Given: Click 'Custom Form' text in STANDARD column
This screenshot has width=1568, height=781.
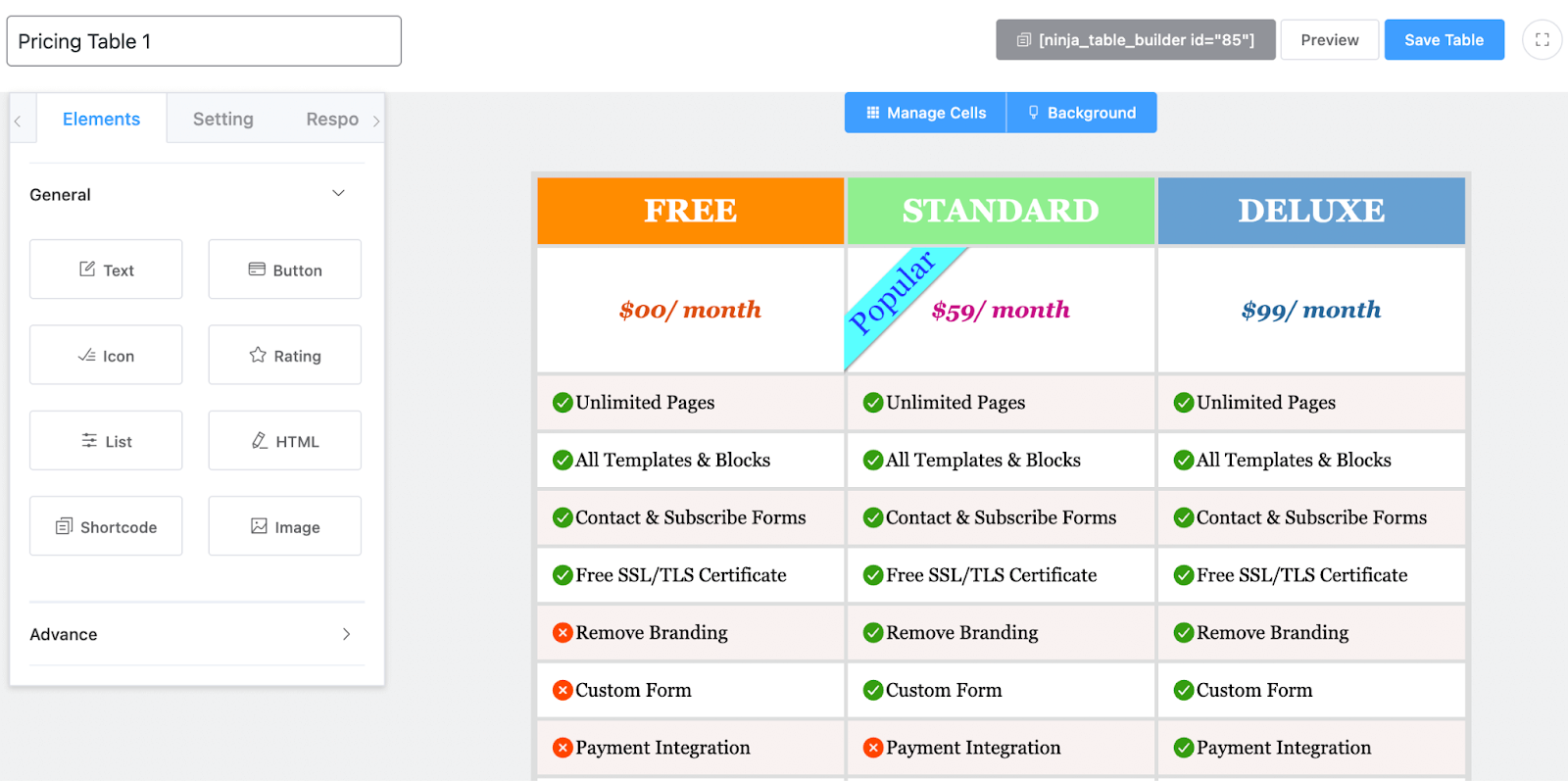Looking at the screenshot, I should (x=944, y=691).
